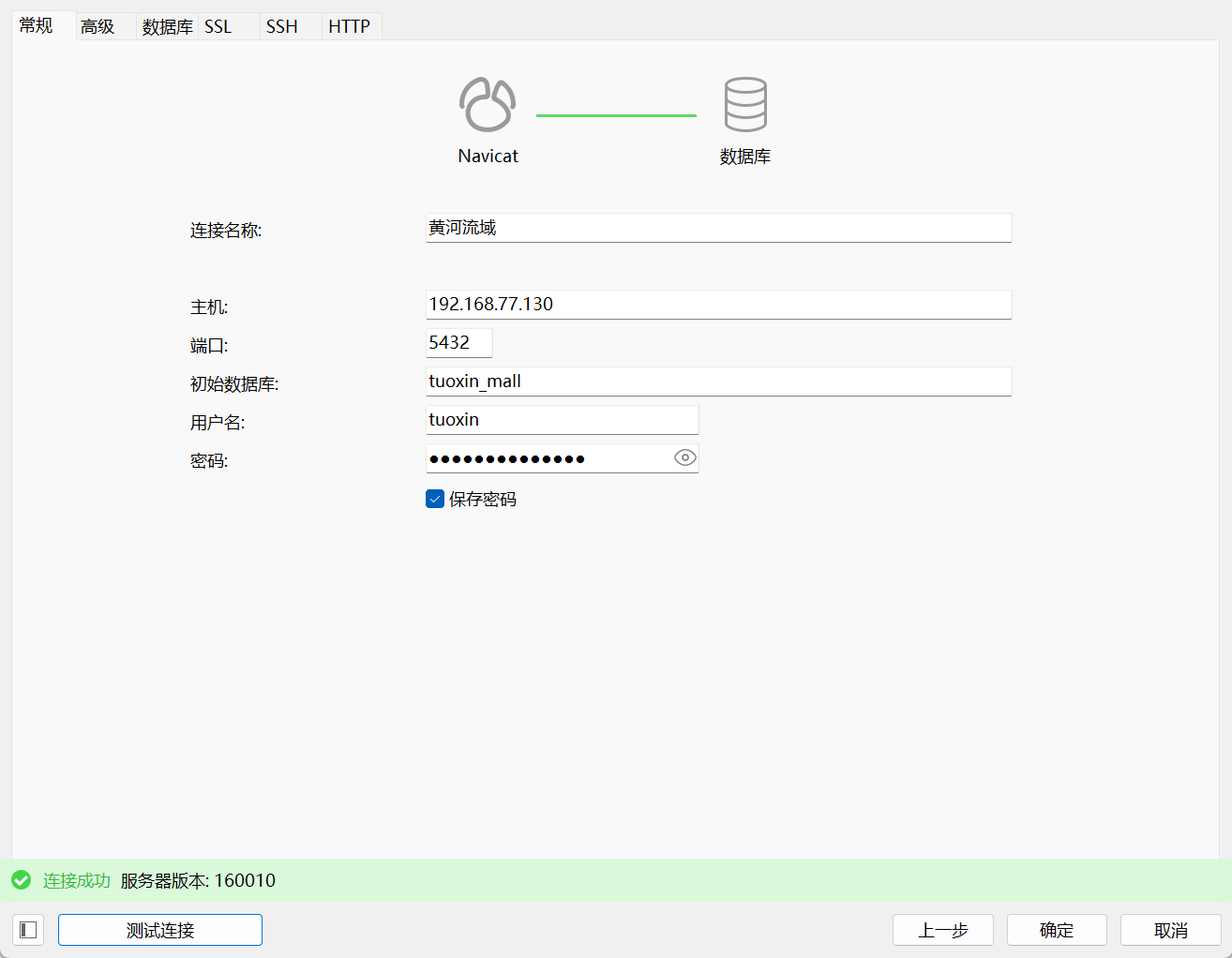This screenshot has height=958, width=1232.
Task: Toggle the side panel icon button
Action: click(x=28, y=930)
